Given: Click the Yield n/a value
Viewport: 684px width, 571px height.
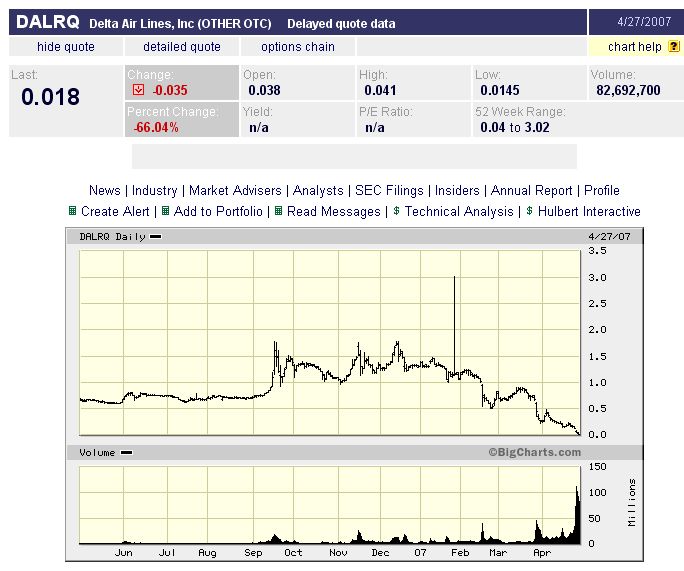Looking at the screenshot, I should [x=259, y=127].
